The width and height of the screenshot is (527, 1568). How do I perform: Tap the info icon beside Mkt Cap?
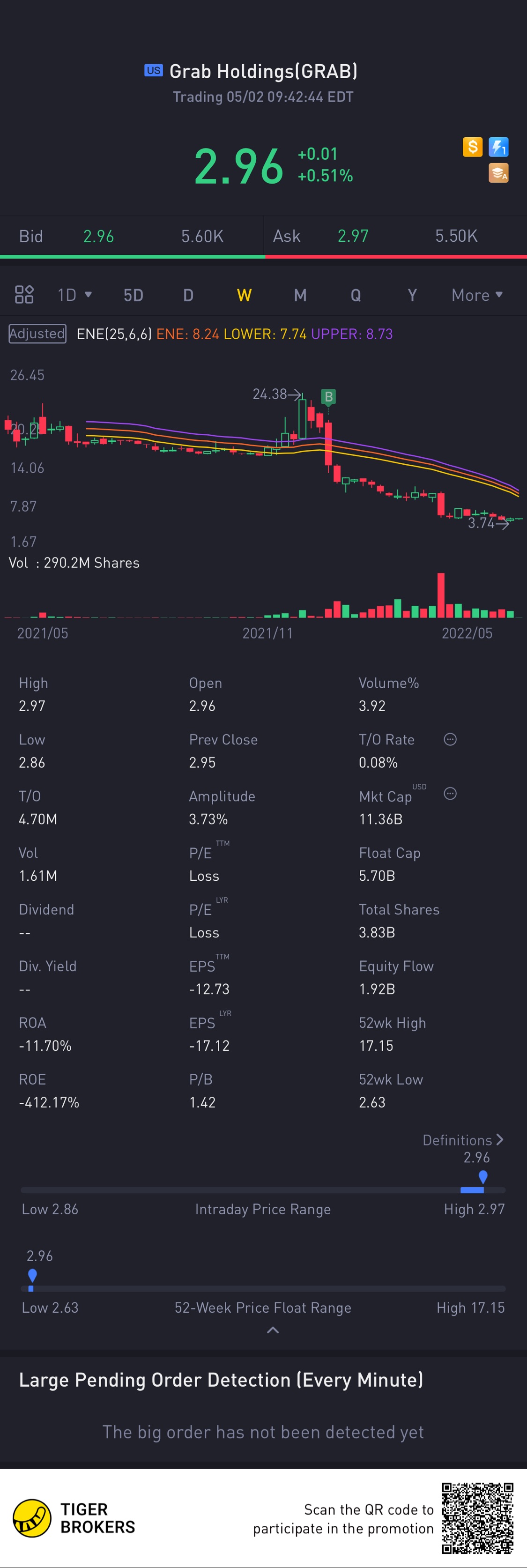click(450, 794)
